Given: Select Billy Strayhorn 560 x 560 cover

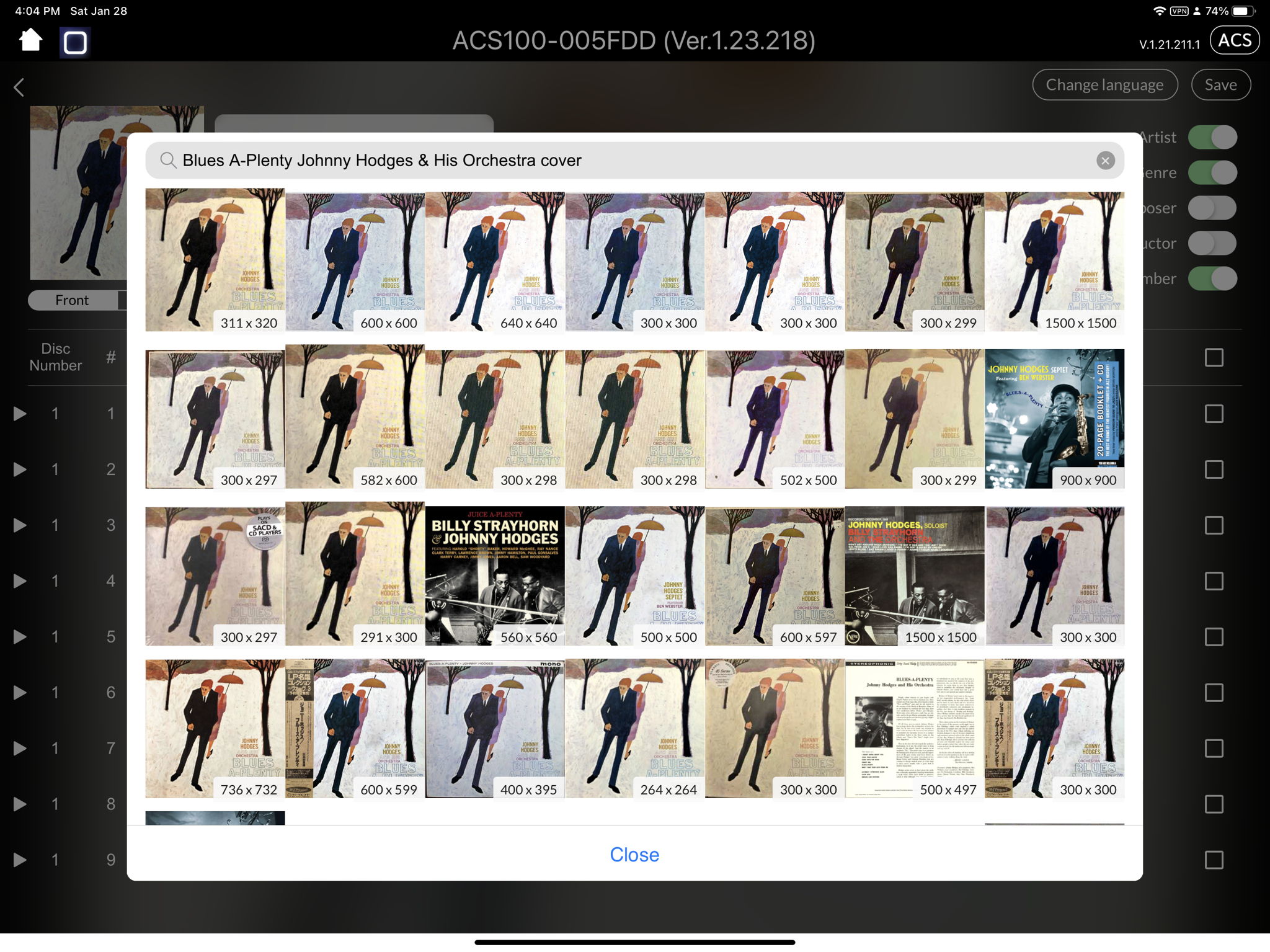Looking at the screenshot, I should (495, 576).
